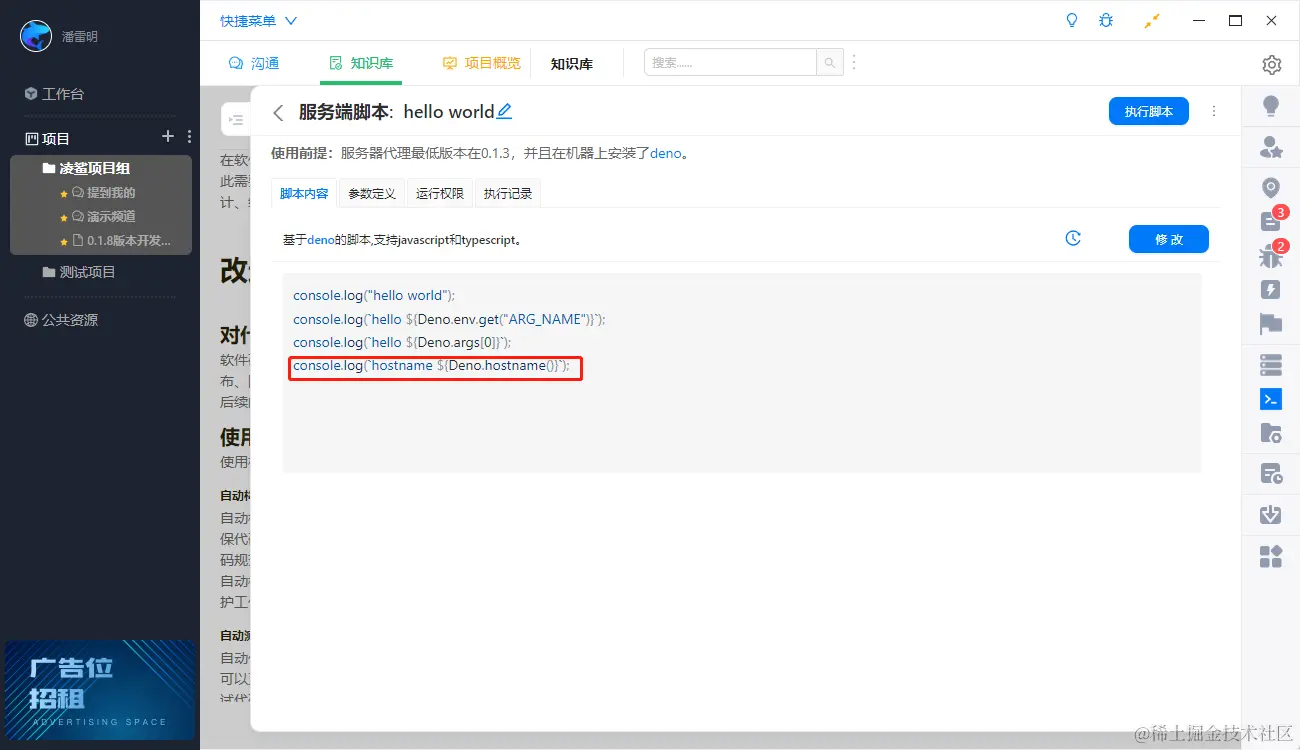
Task: Click the console.log("hello world") code line
Action: click(x=374, y=295)
